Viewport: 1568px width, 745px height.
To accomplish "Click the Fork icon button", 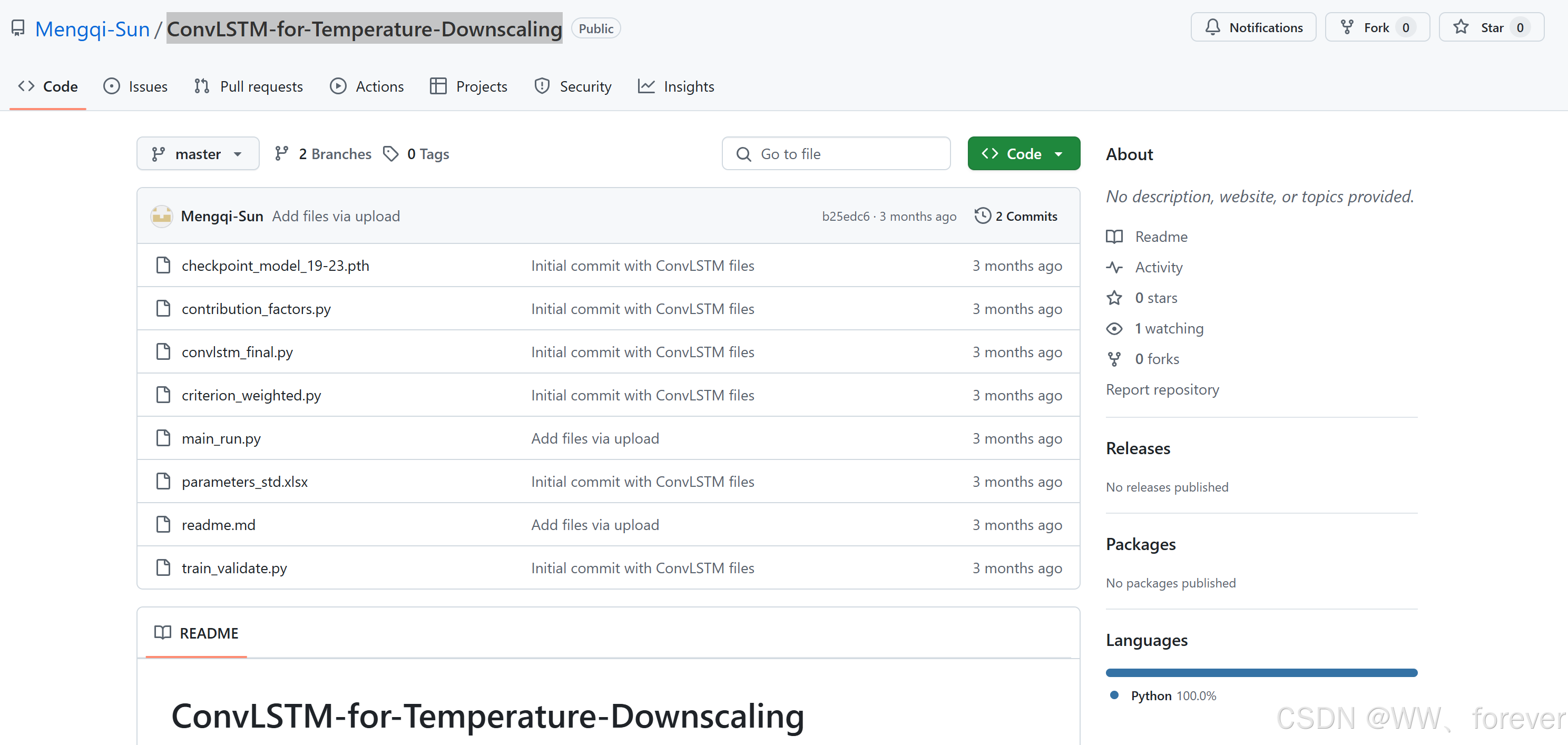I will click(1347, 27).
